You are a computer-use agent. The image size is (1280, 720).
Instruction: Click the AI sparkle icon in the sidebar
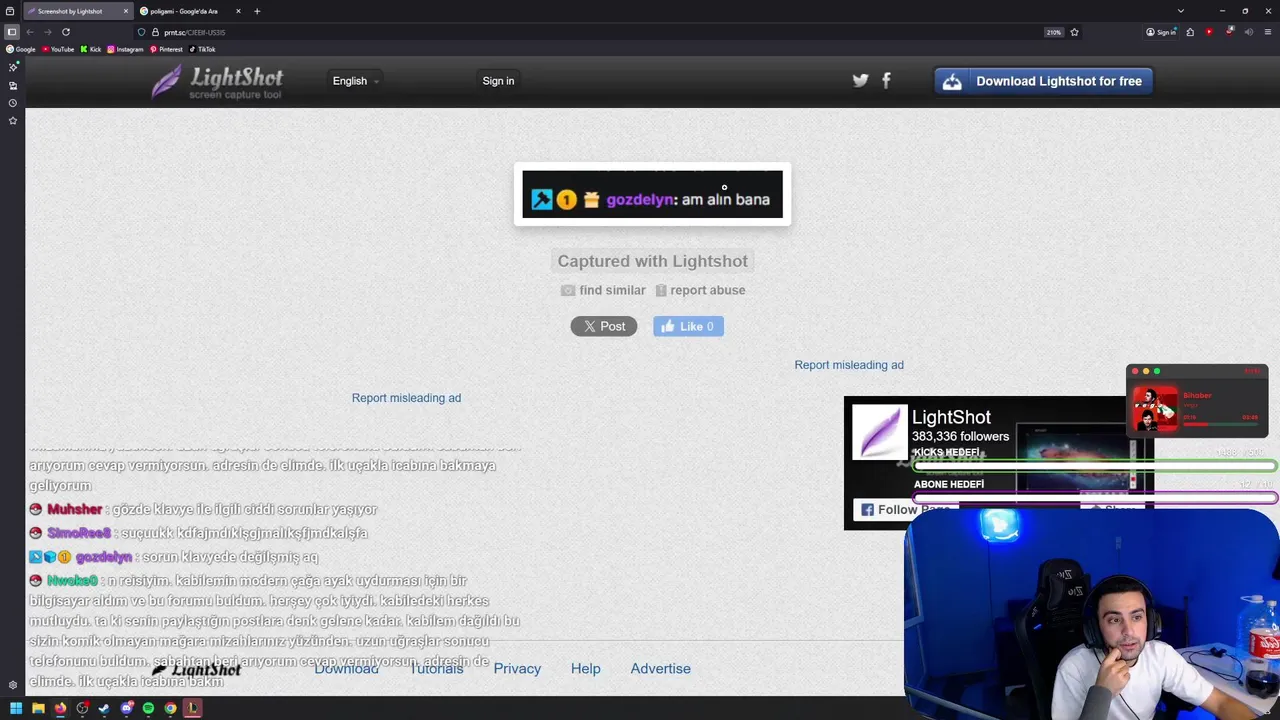pos(13,67)
